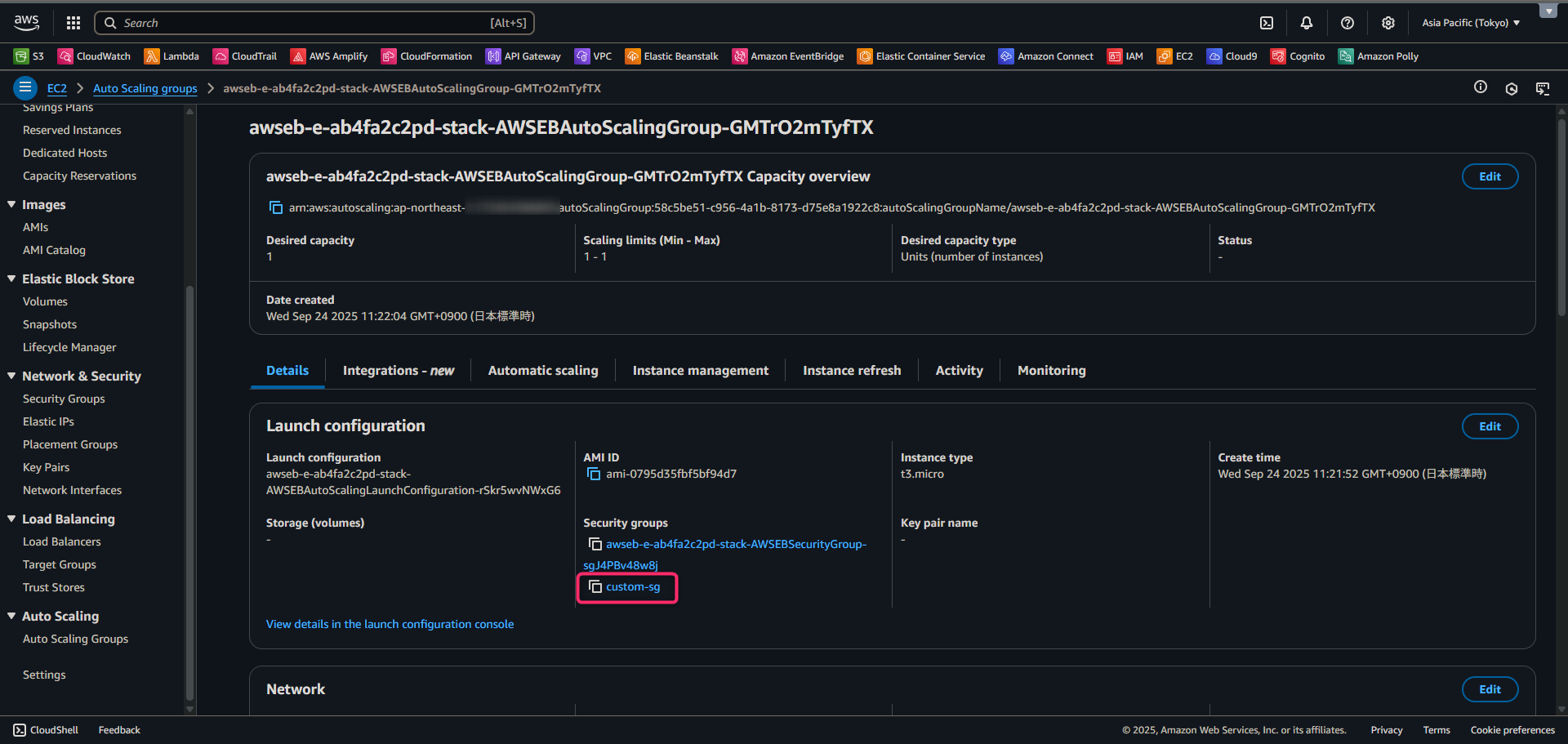Screen dimensions: 1568x744
Task: Open Settings in the sidebar
Action: (44, 675)
